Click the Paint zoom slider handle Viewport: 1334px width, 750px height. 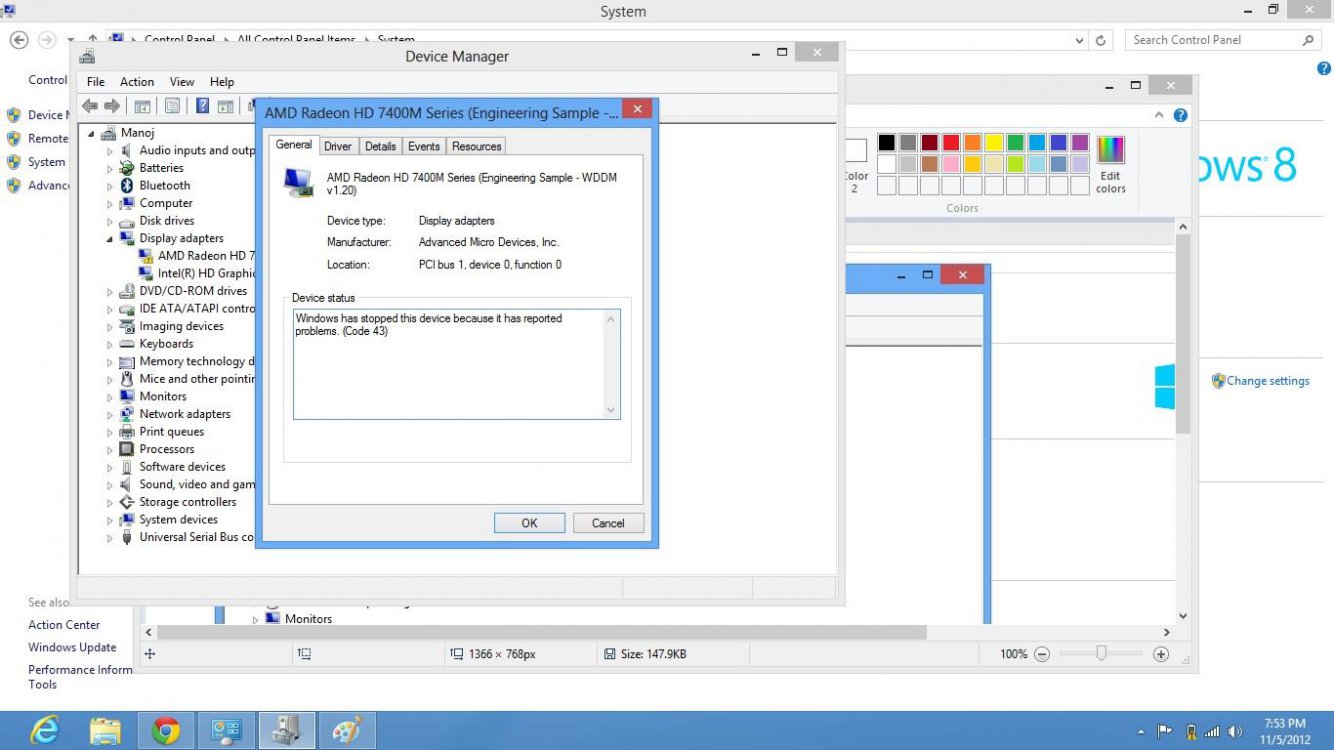pyautogui.click(x=1101, y=653)
